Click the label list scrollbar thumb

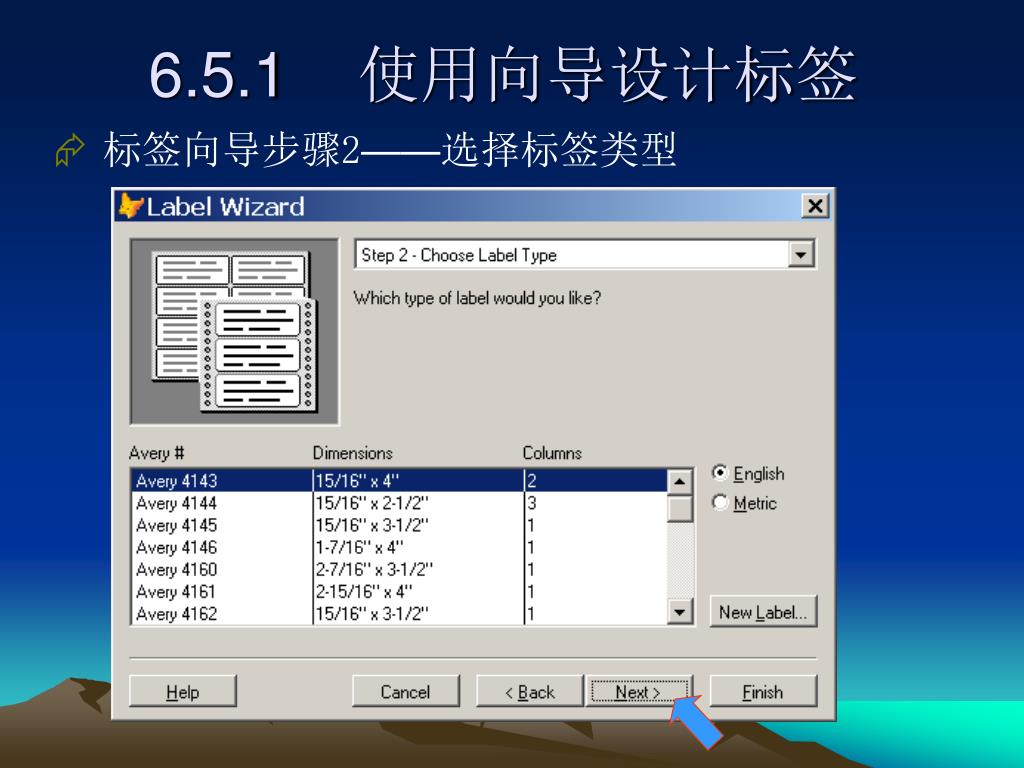click(x=680, y=508)
